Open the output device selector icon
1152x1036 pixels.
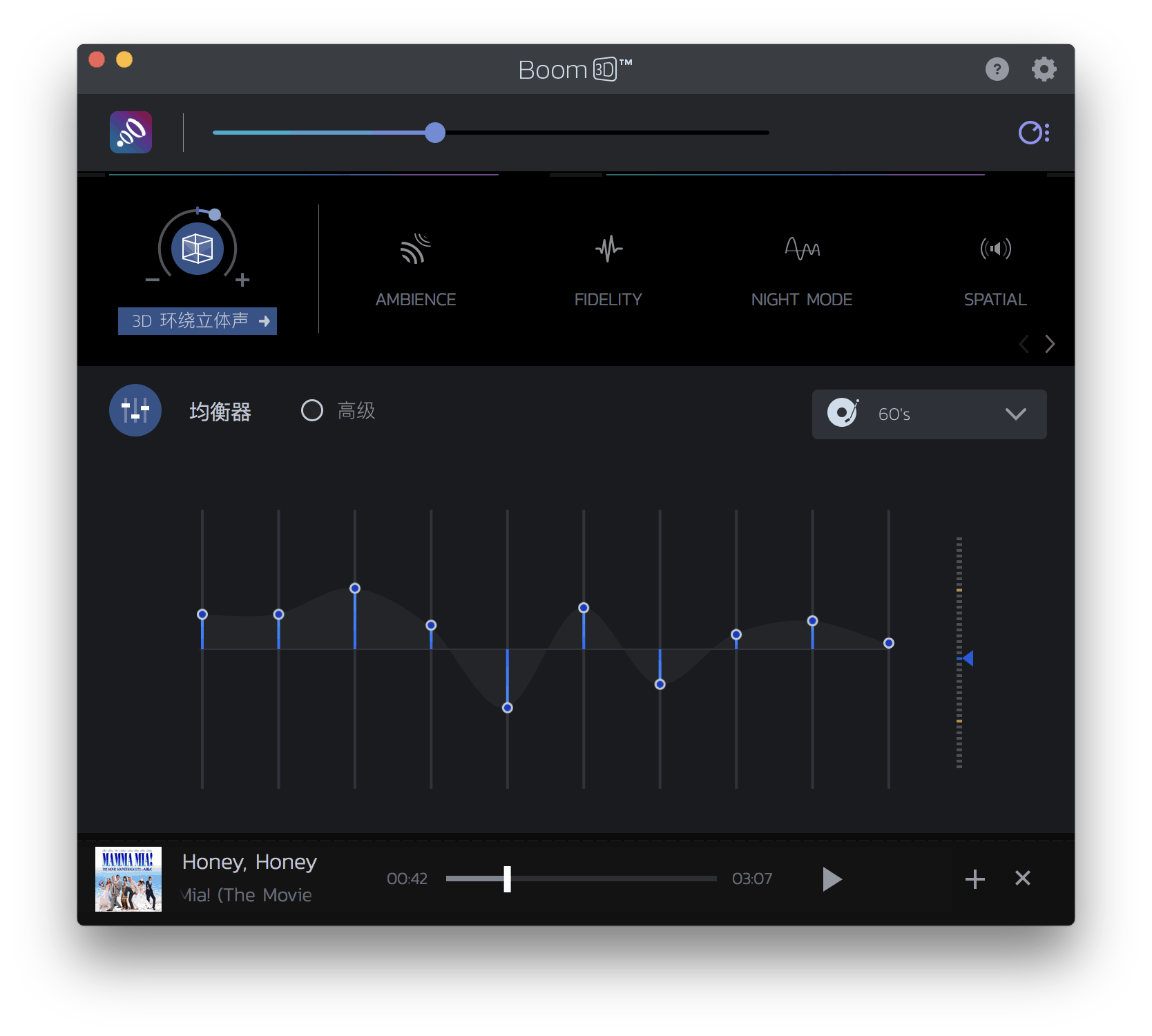point(1034,132)
